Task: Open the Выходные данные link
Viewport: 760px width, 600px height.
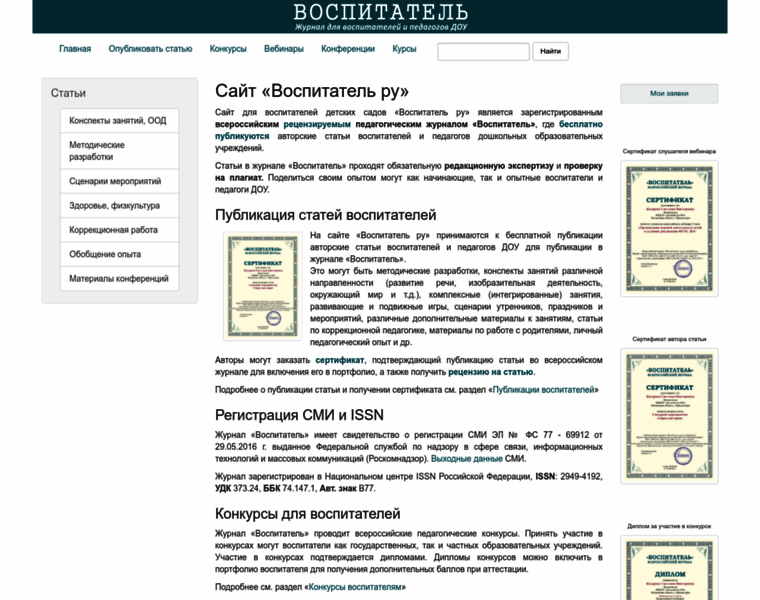Action: click(x=466, y=458)
